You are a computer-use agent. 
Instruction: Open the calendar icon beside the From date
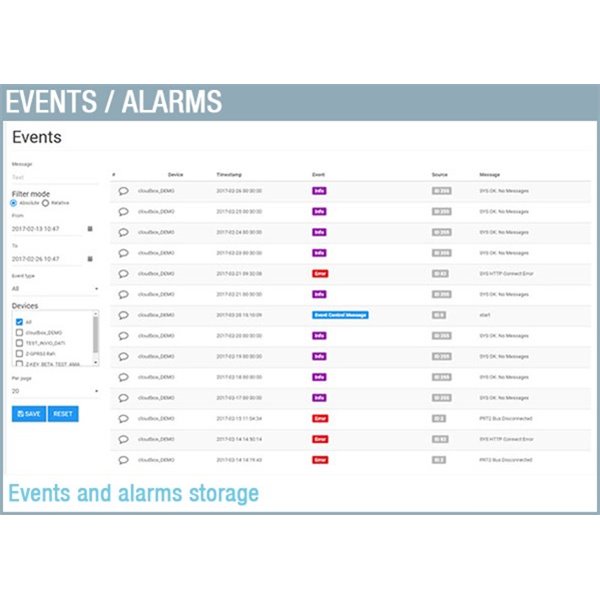[x=90, y=229]
